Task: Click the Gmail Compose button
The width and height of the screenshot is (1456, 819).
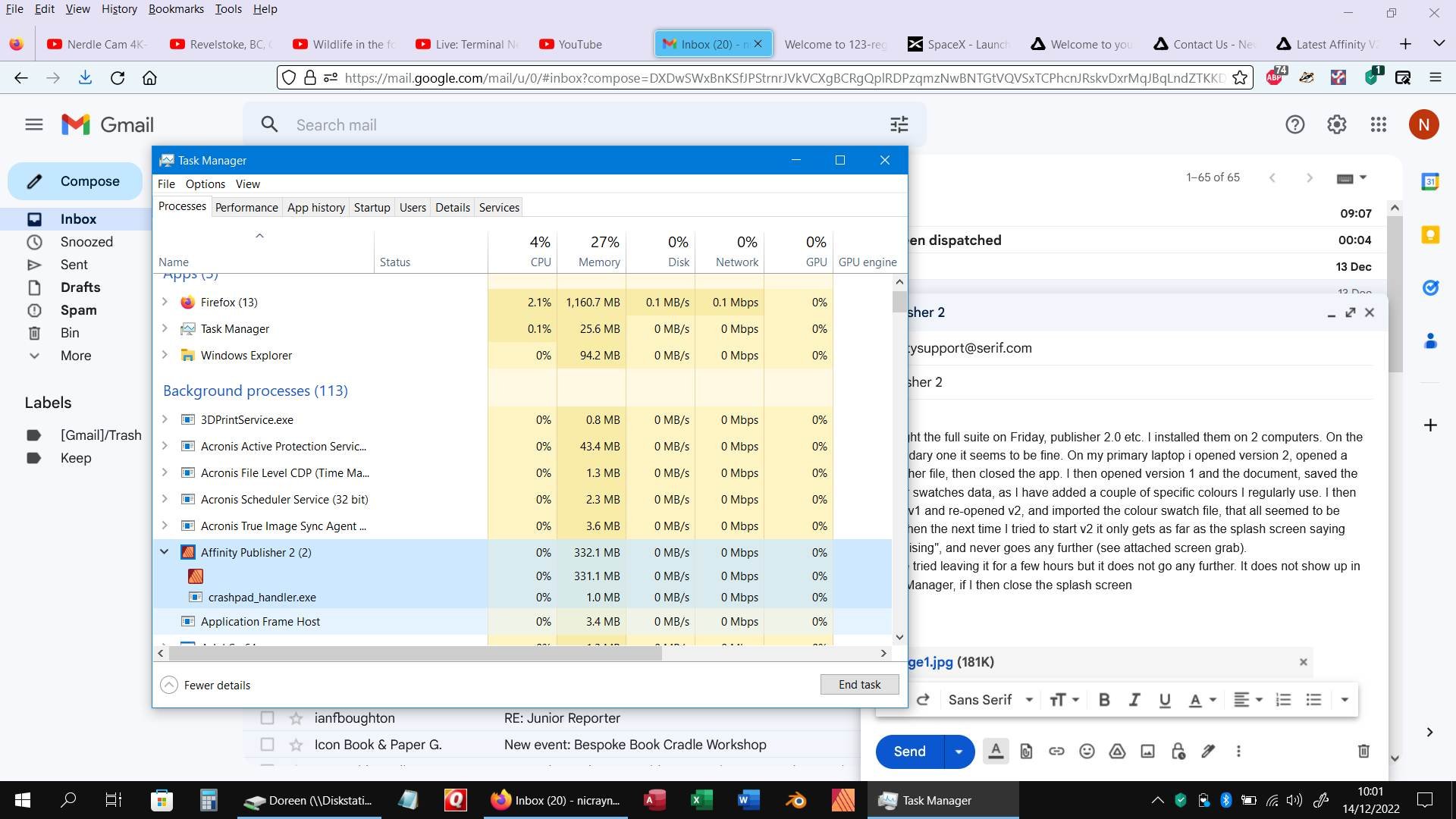Action: coord(74,181)
